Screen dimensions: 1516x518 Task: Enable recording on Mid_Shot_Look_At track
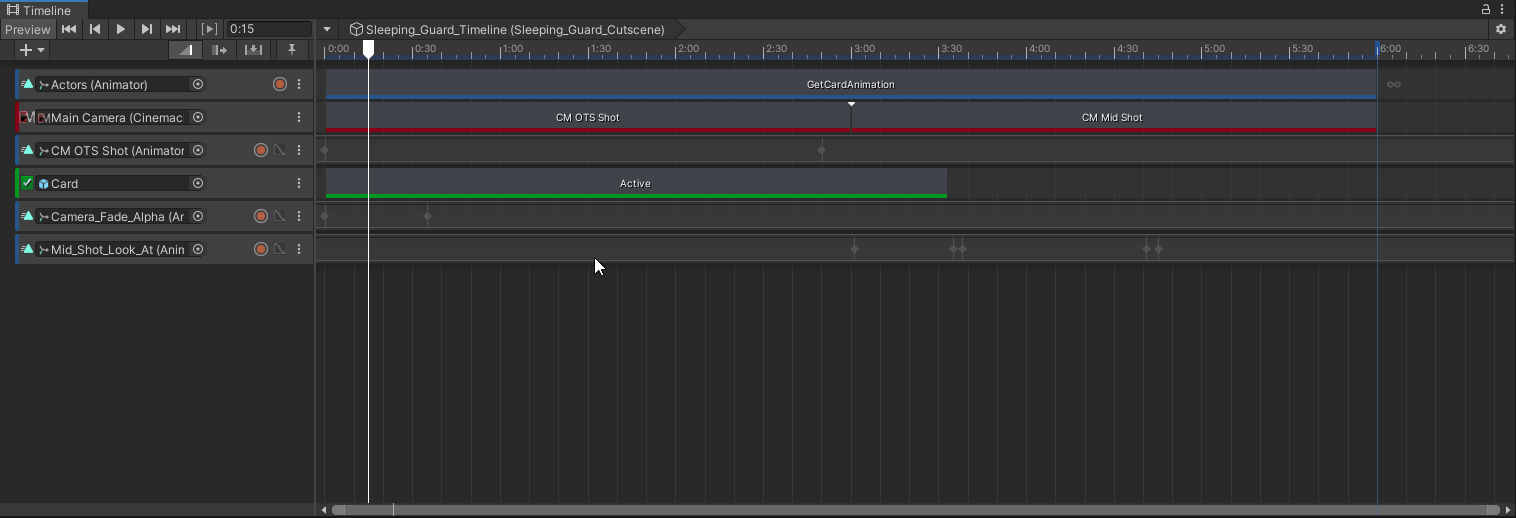[261, 249]
